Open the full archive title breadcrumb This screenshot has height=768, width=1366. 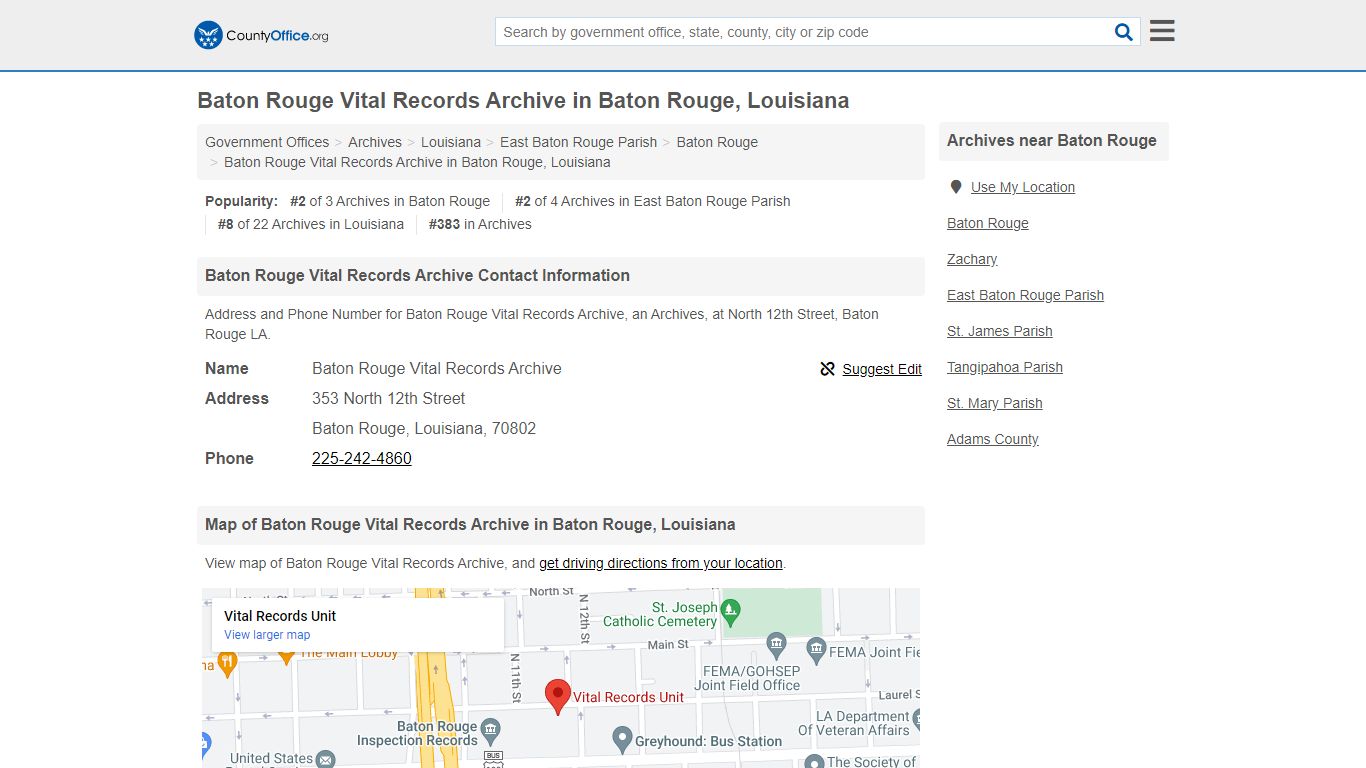tap(417, 162)
